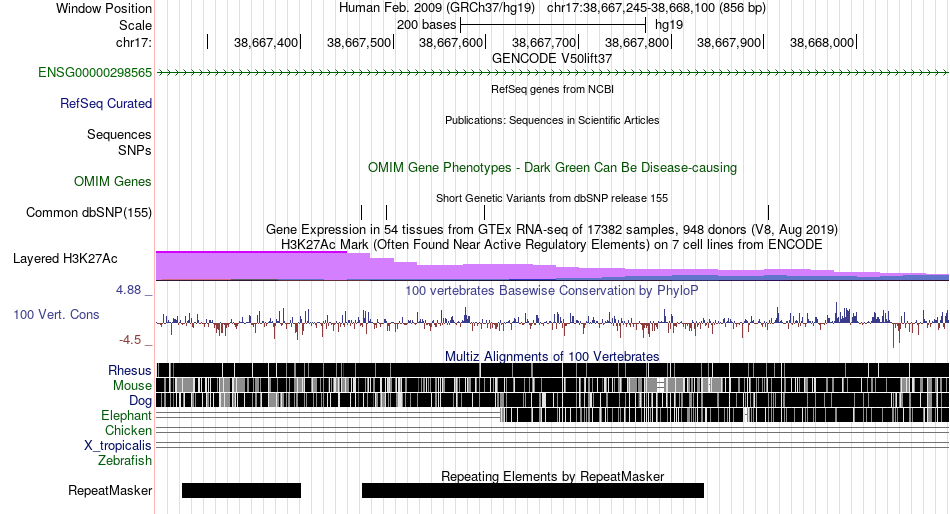950x514 pixels.
Task: Select the Chicken alignment row label
Action: pos(128,430)
